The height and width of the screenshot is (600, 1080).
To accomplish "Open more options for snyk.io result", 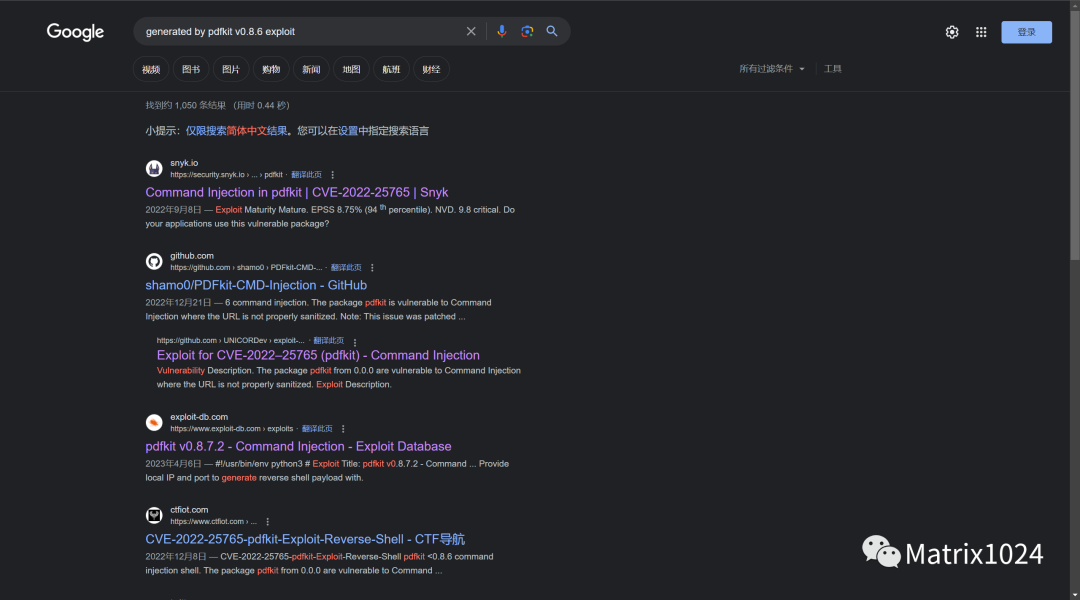I will point(333,175).
